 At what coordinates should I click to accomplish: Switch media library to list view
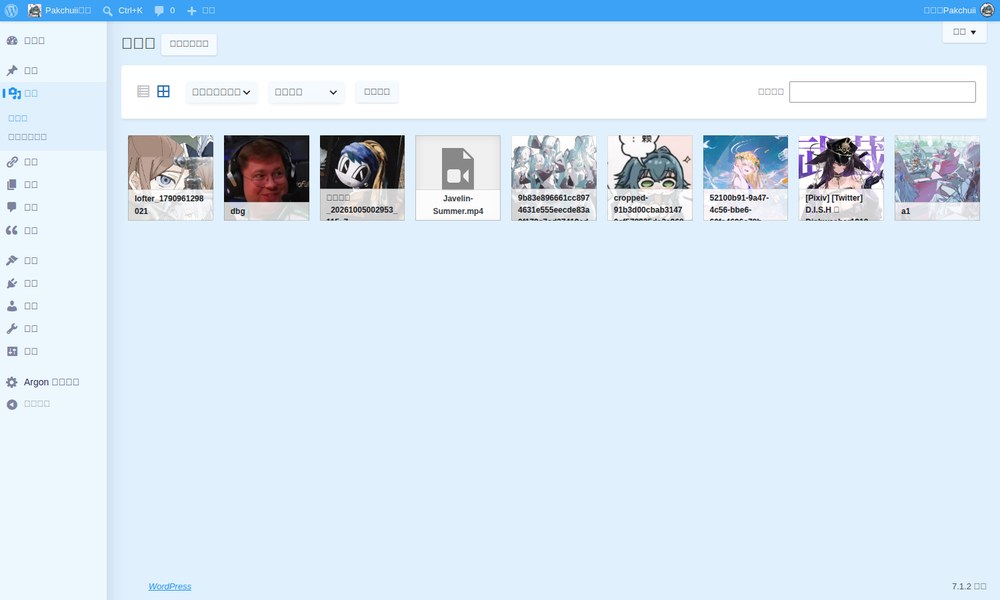(143, 92)
